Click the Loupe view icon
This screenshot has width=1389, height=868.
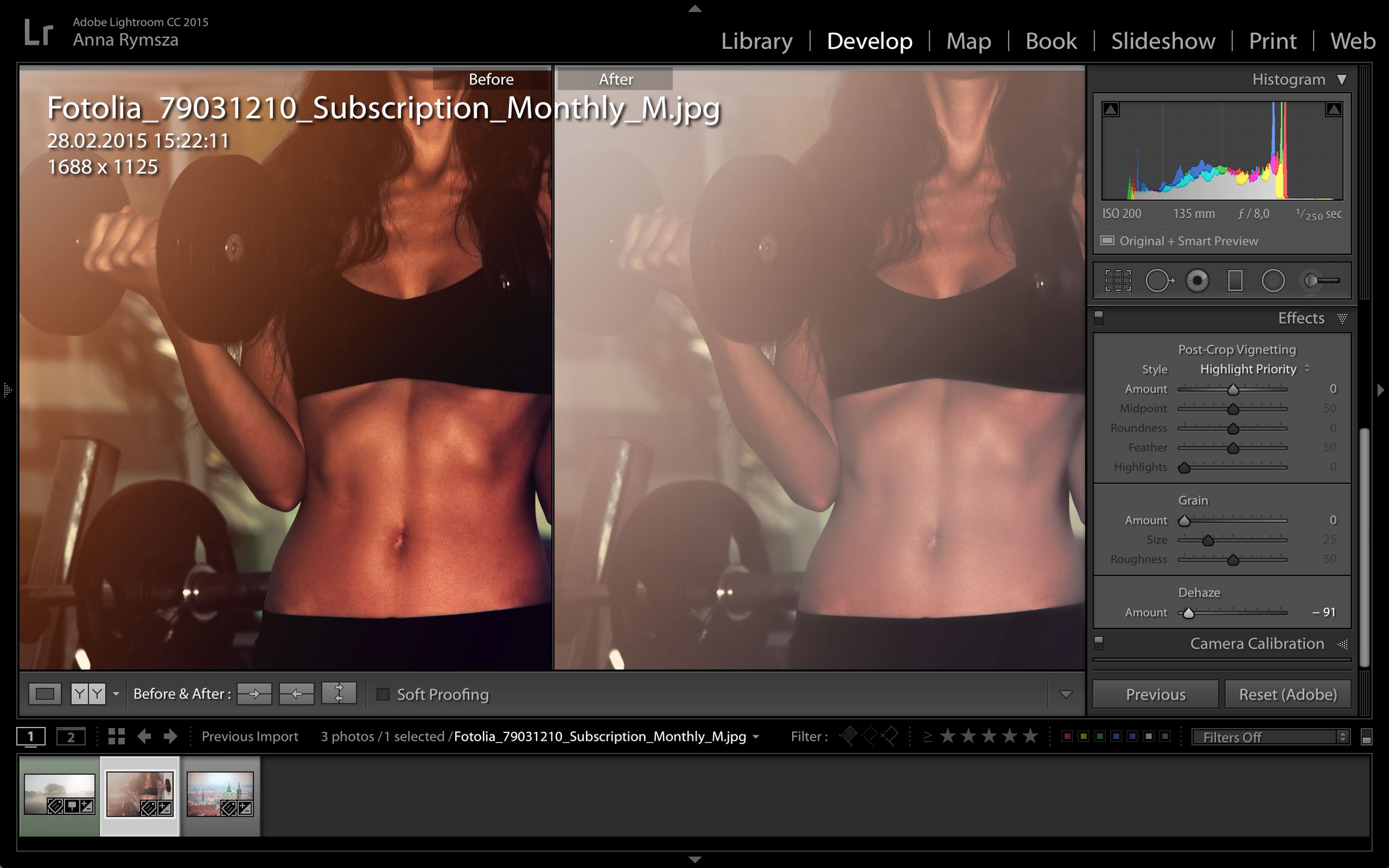click(x=45, y=694)
